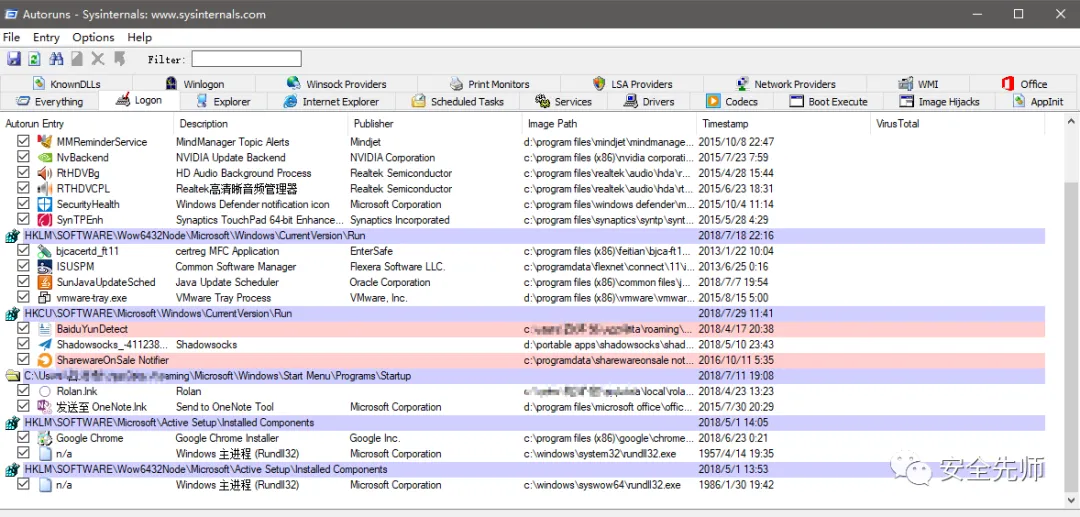
Task: Click the SharewareOnSale Notifier icon
Action: 45,360
